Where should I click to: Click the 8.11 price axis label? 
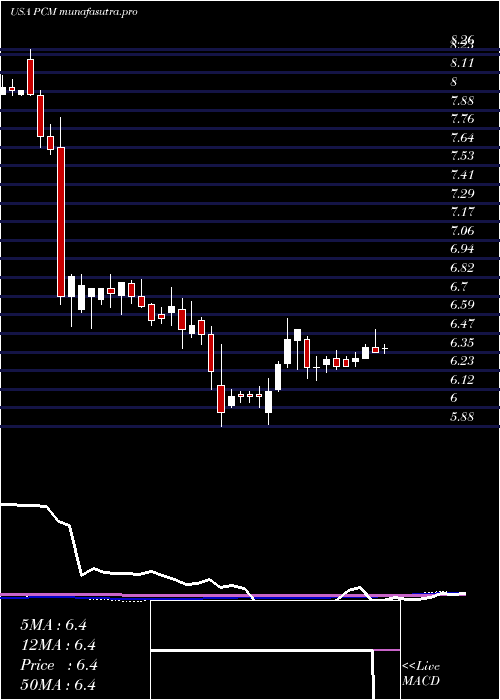tap(462, 63)
